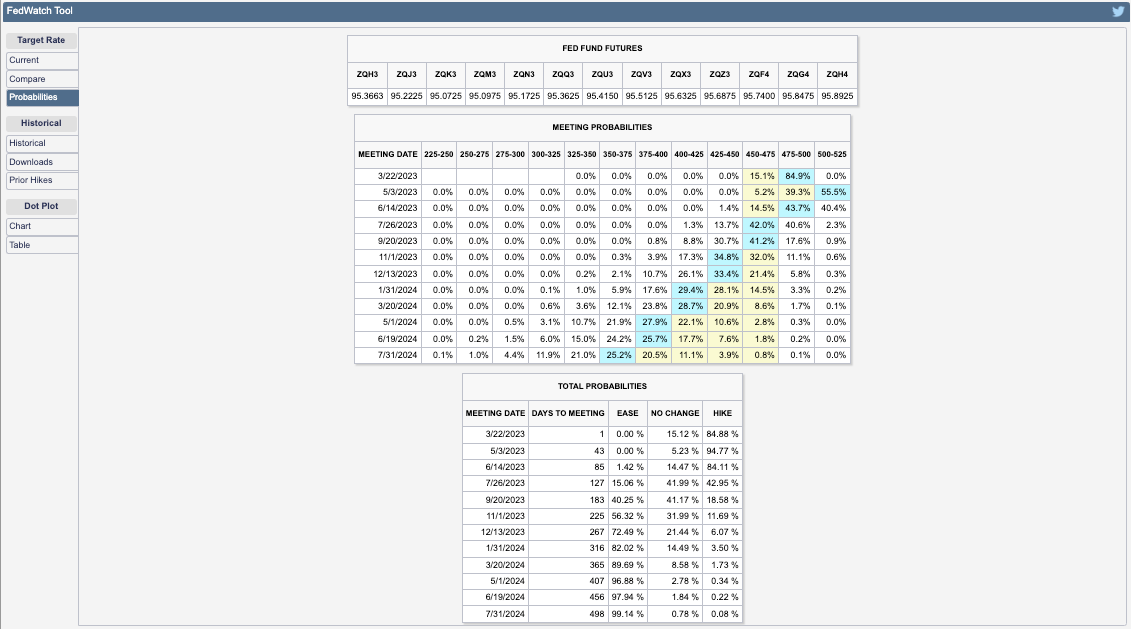Click the 99.14 % ease probability
Image resolution: width=1131 pixels, height=629 pixels.
point(628,614)
